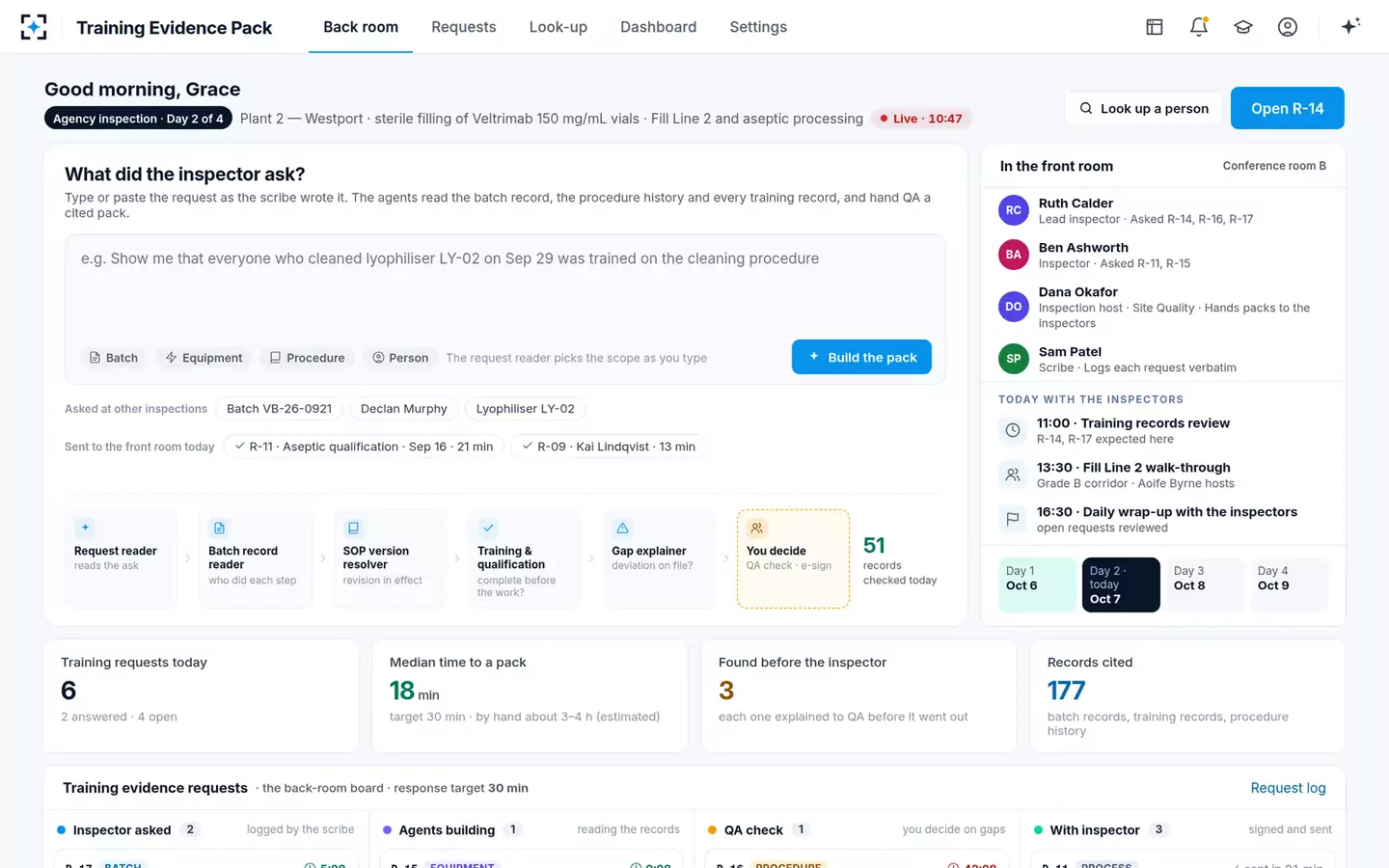1389x868 pixels.
Task: Toggle the Person scope chip
Action: coord(400,358)
